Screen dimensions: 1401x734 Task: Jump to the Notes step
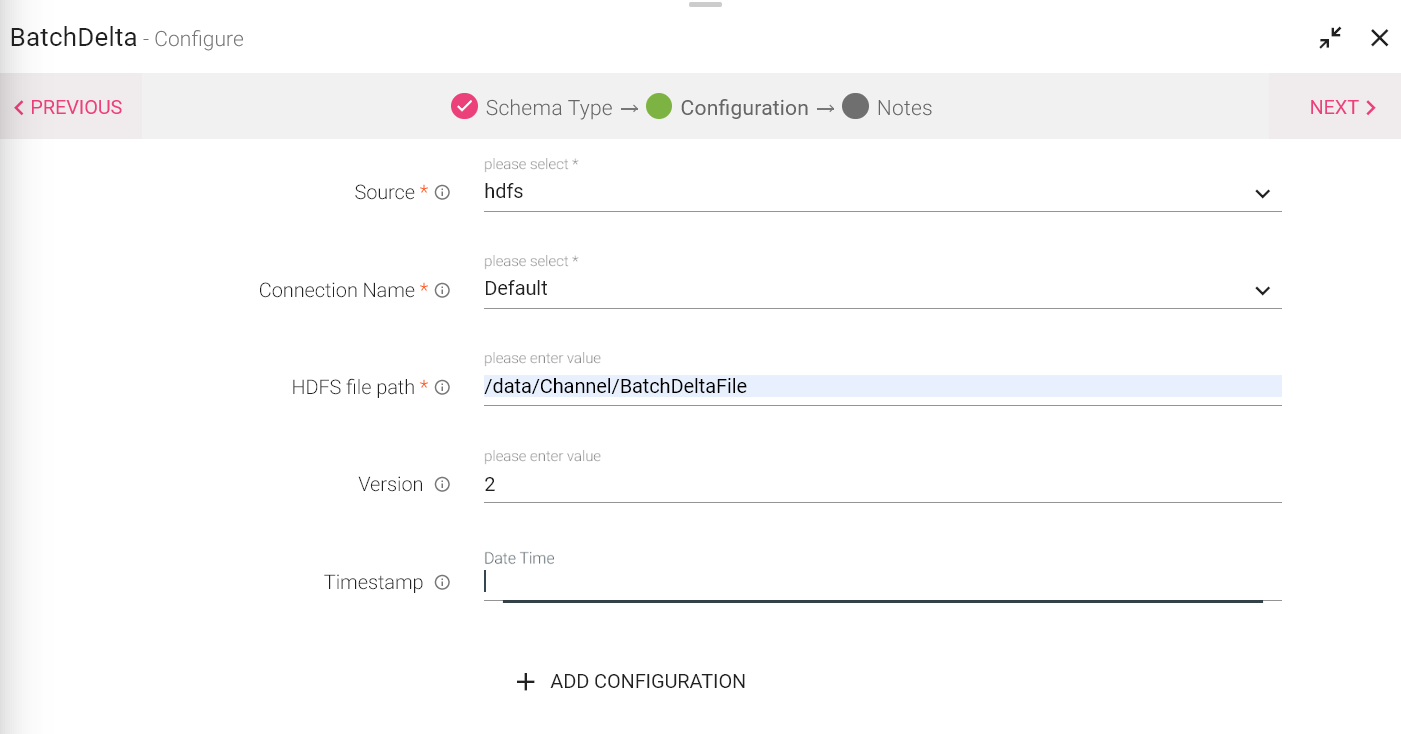point(888,108)
